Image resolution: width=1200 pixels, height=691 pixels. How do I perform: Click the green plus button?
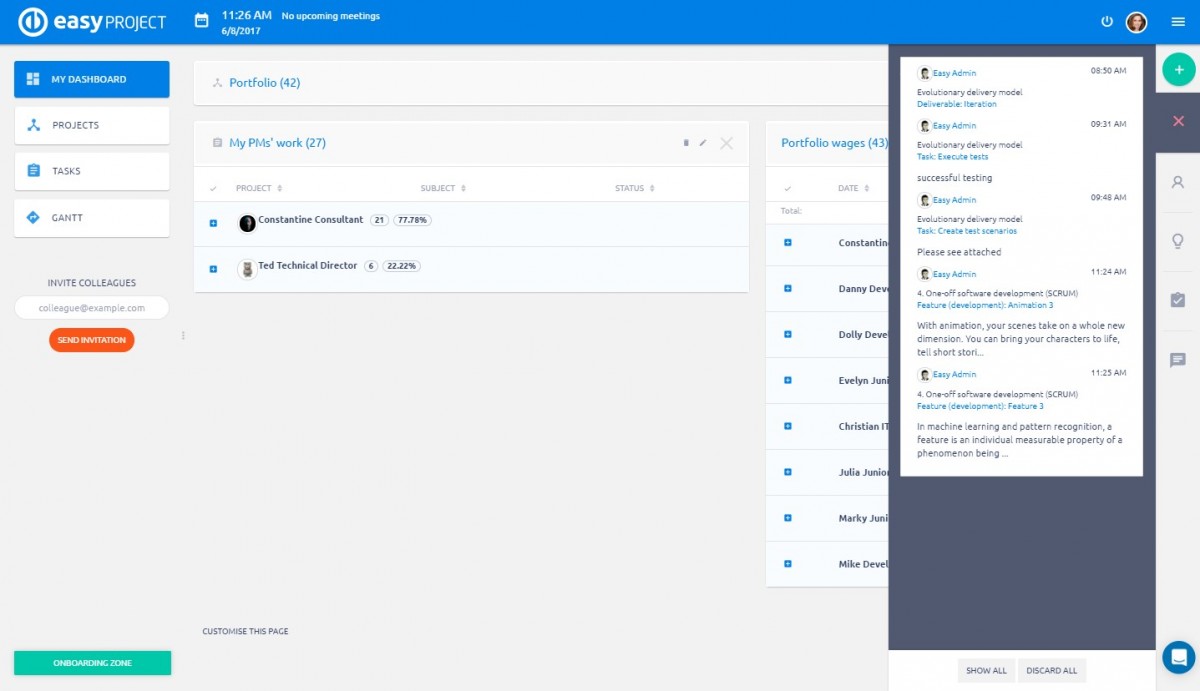coord(1178,69)
